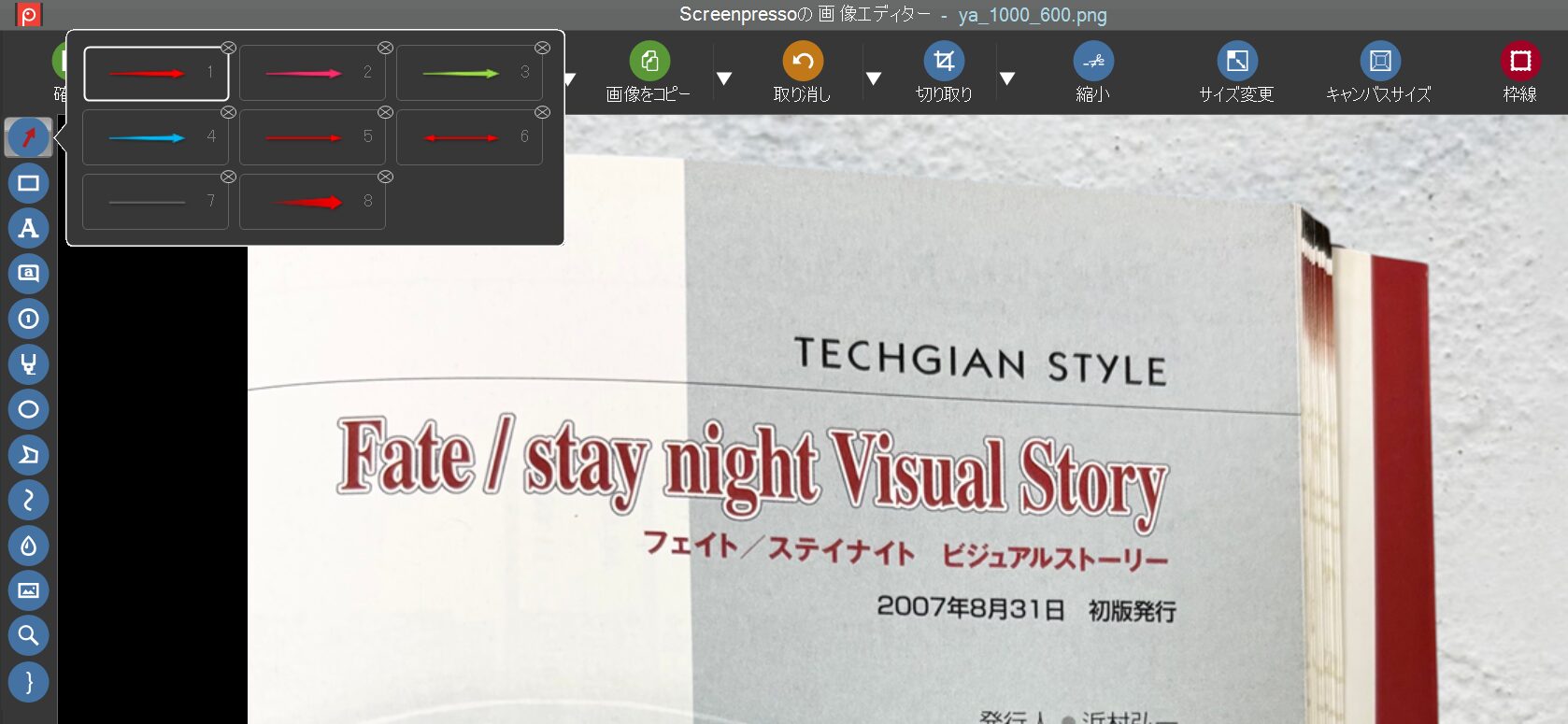This screenshot has width=1568, height=724.
Task: Select the Polygon tool
Action: point(29,455)
